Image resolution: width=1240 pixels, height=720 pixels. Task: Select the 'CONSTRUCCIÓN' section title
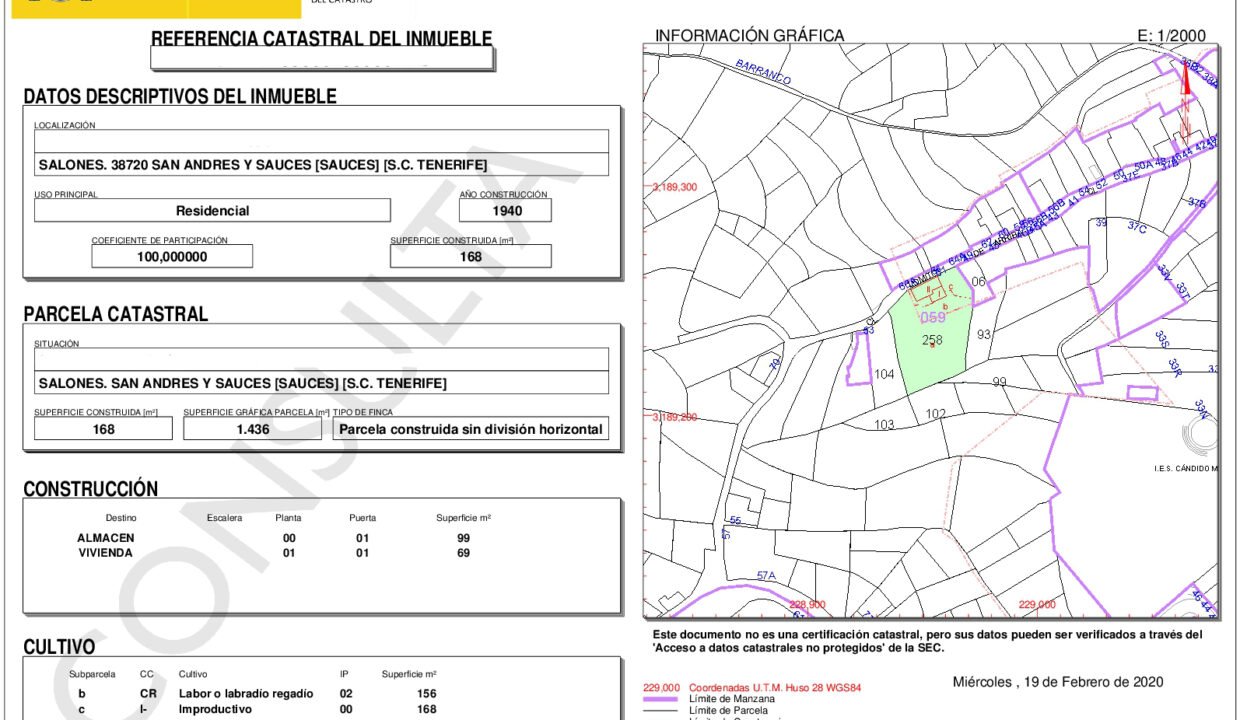(91, 490)
